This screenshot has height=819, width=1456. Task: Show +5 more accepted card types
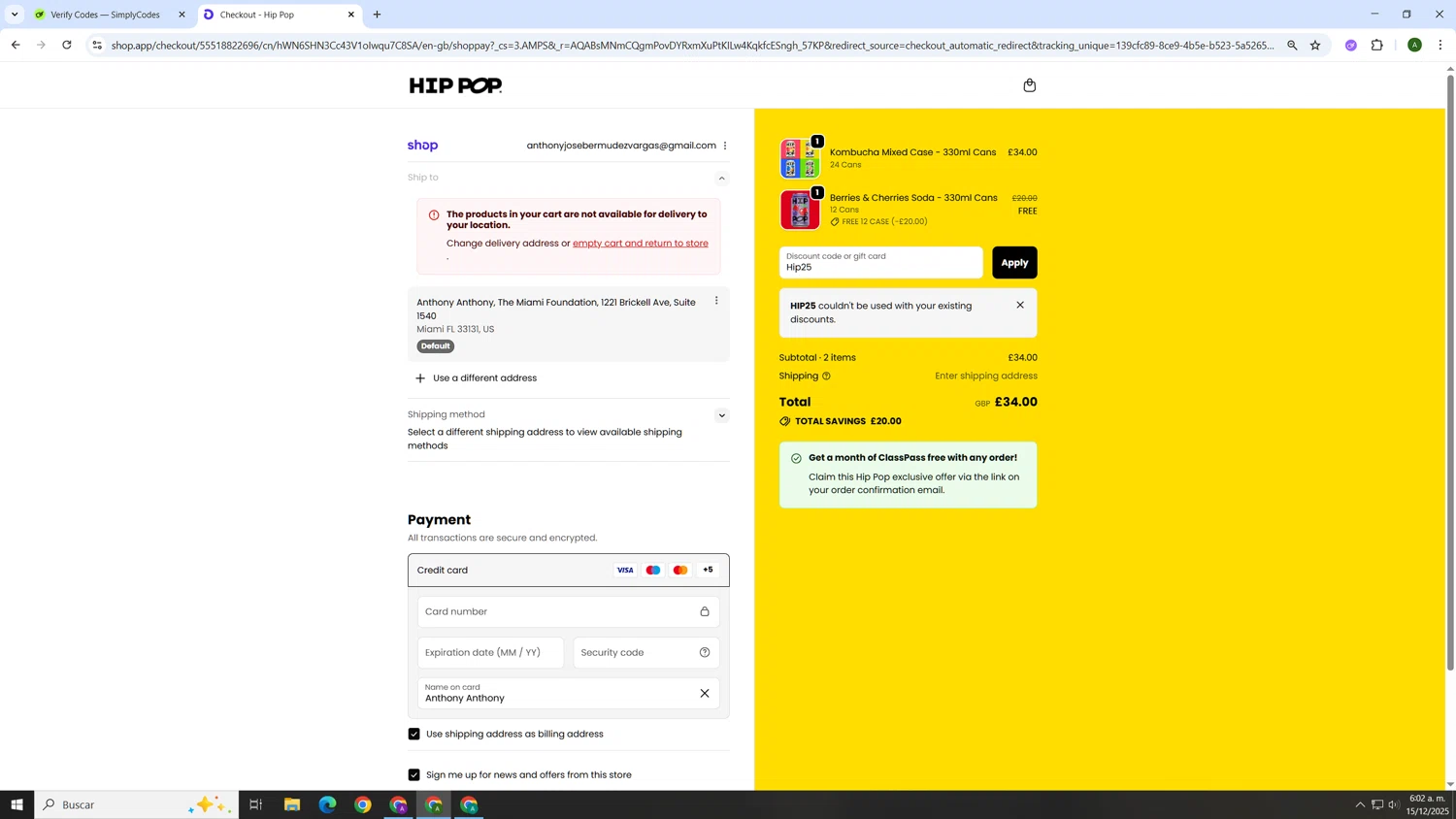[708, 570]
